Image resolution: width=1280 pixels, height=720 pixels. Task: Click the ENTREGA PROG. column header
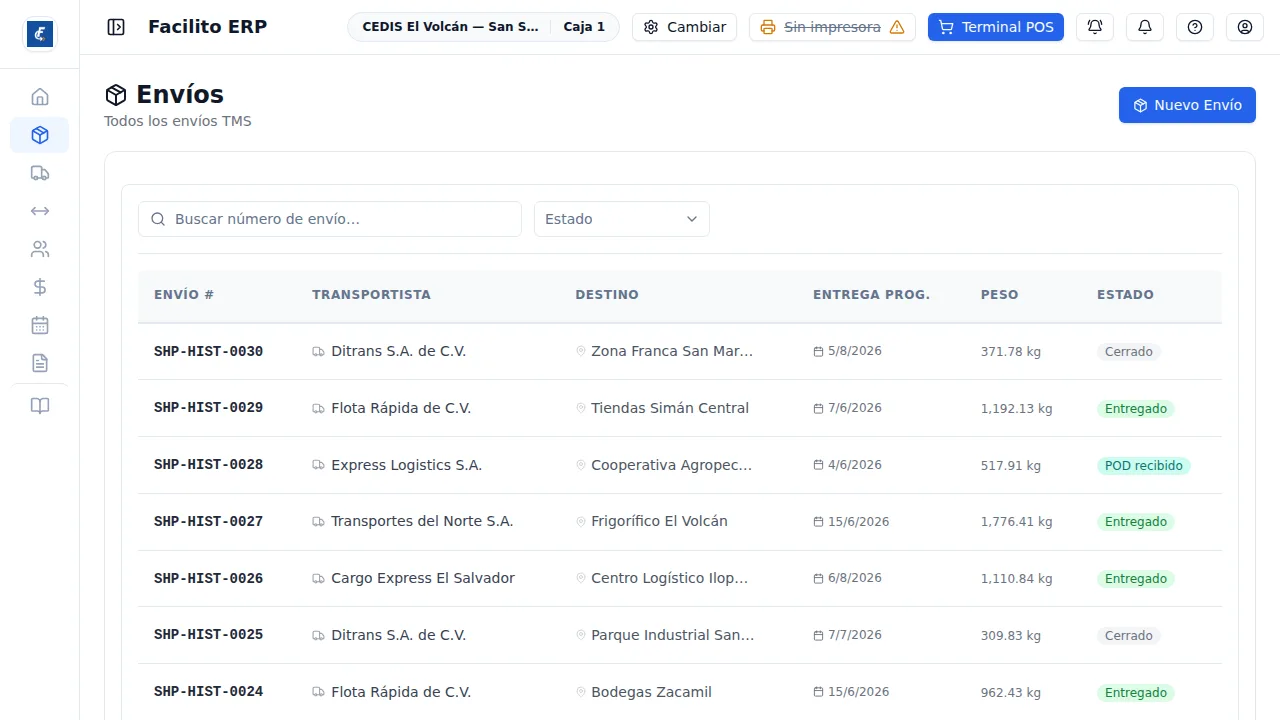pos(871,295)
